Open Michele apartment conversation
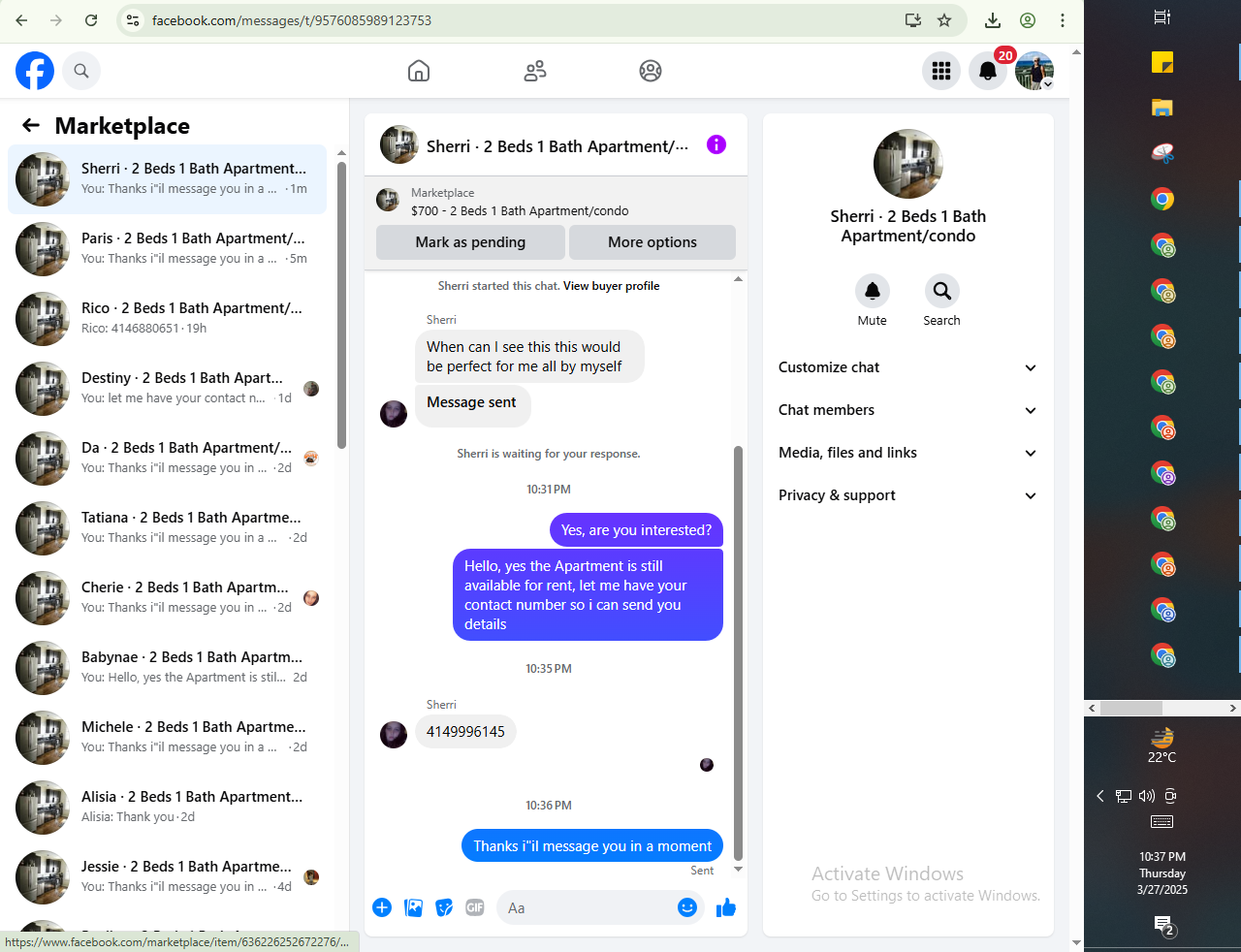Viewport: 1241px width, 952px height. click(x=167, y=737)
